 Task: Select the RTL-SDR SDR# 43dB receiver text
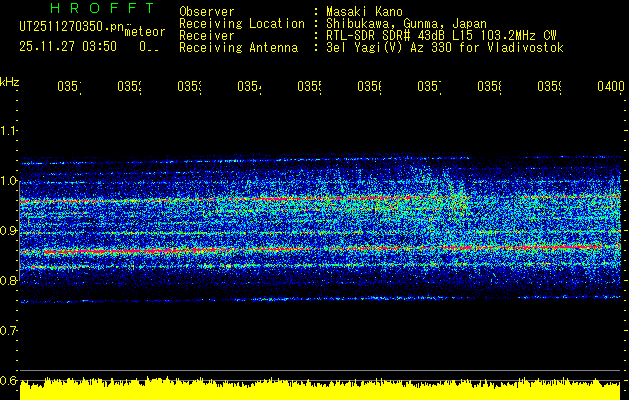pyautogui.click(x=441, y=36)
